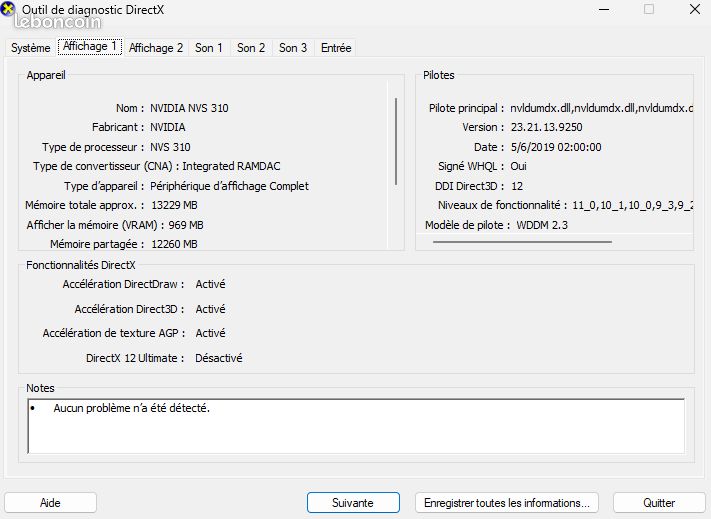This screenshot has height=519, width=711.
Task: Click the driver date 5/6/2019 02:00:00
Action: [556, 147]
